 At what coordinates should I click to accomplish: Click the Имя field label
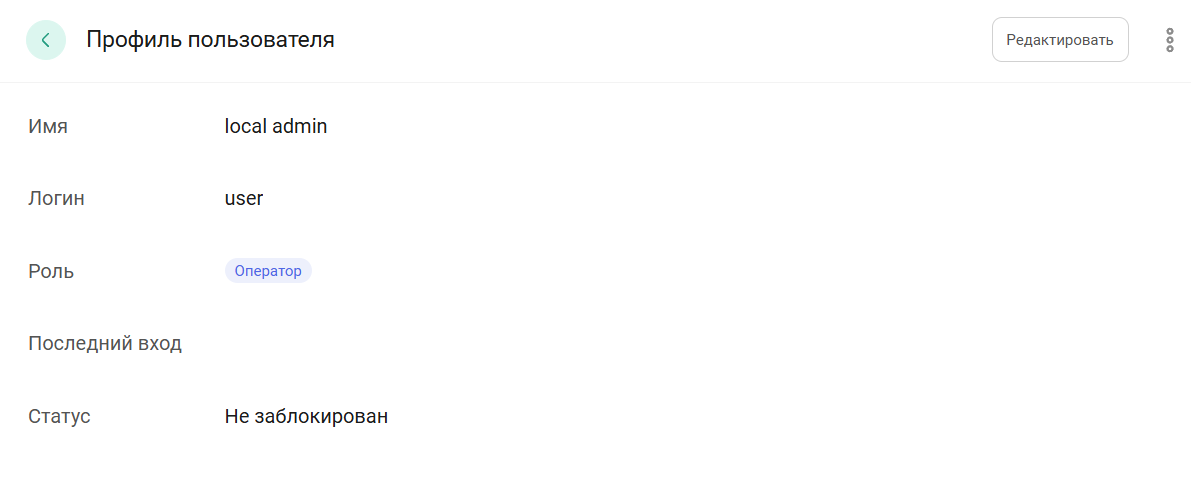(48, 127)
